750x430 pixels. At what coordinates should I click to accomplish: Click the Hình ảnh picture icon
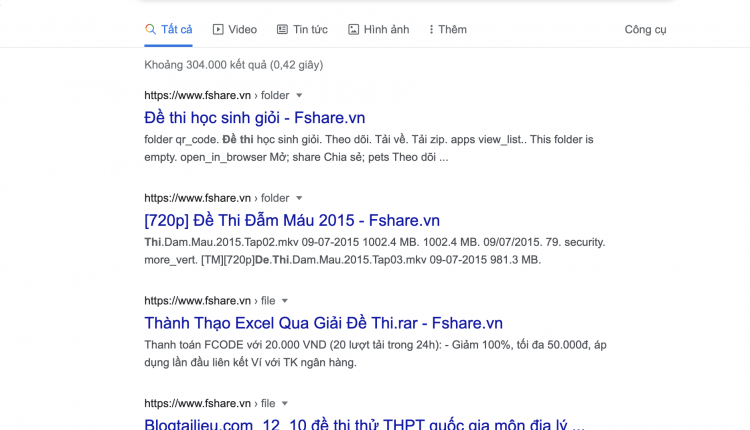[353, 29]
